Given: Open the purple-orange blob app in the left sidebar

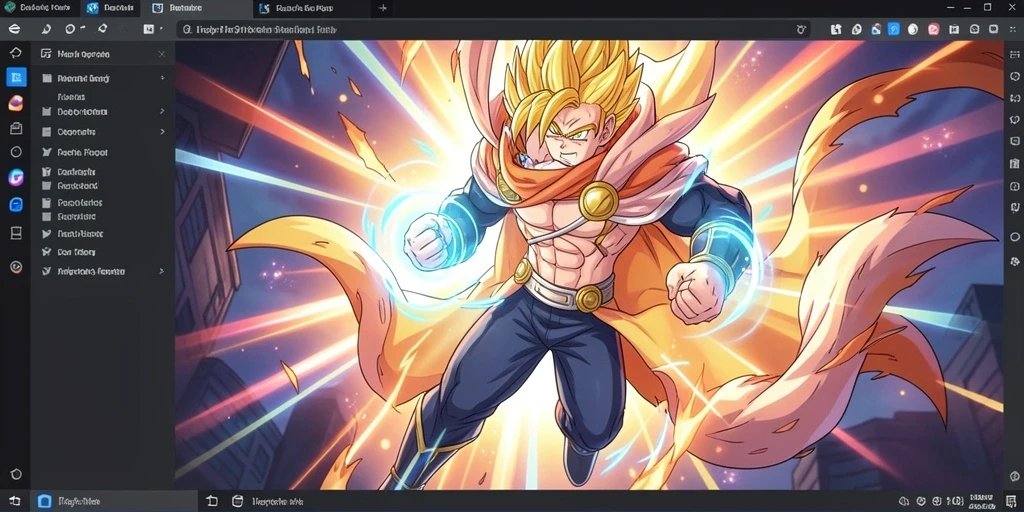Looking at the screenshot, I should (16, 103).
